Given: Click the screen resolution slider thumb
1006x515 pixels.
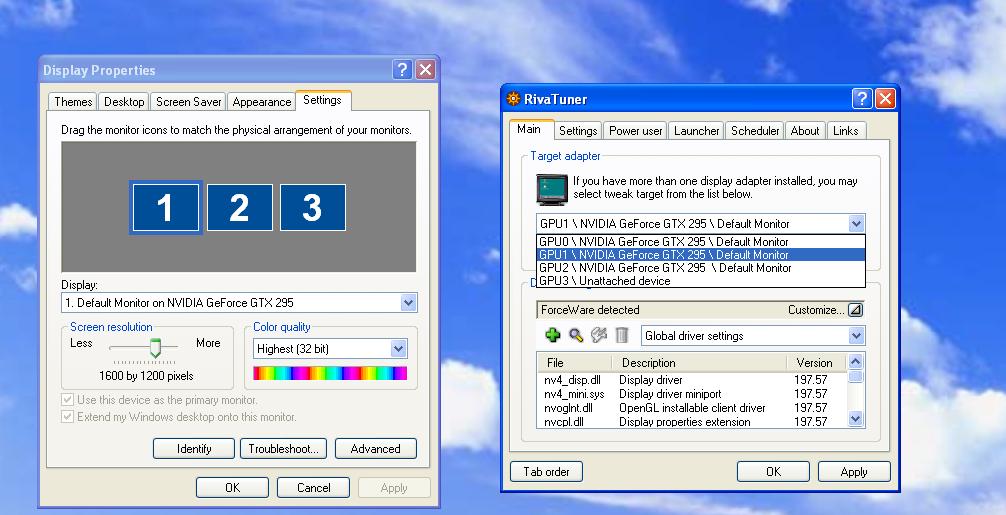Looking at the screenshot, I should (155, 348).
